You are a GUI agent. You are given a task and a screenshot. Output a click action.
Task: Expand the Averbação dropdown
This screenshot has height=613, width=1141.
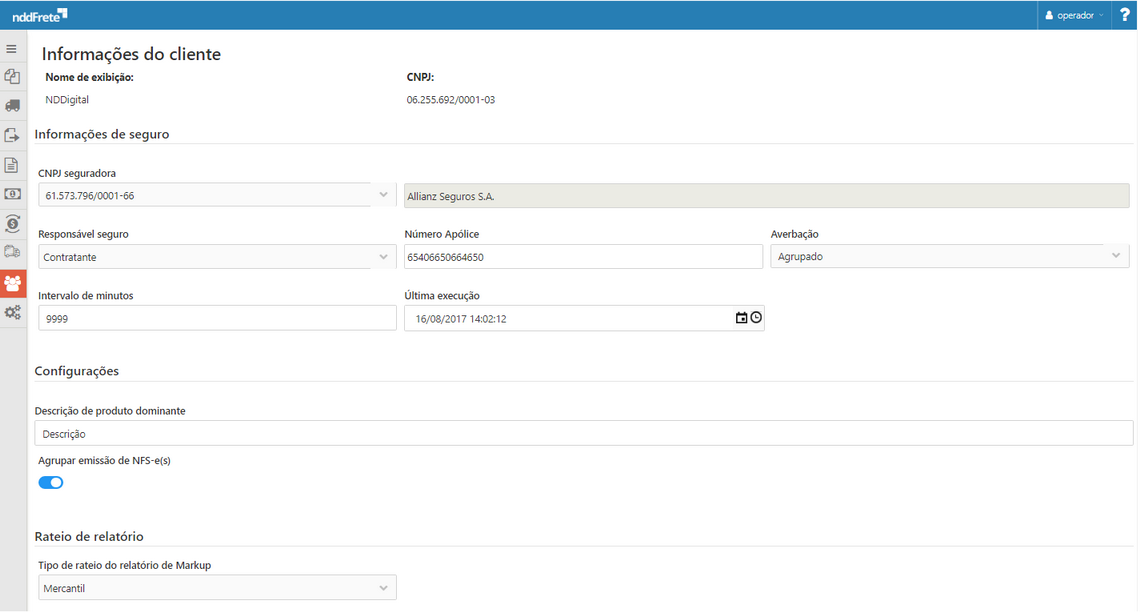1116,256
